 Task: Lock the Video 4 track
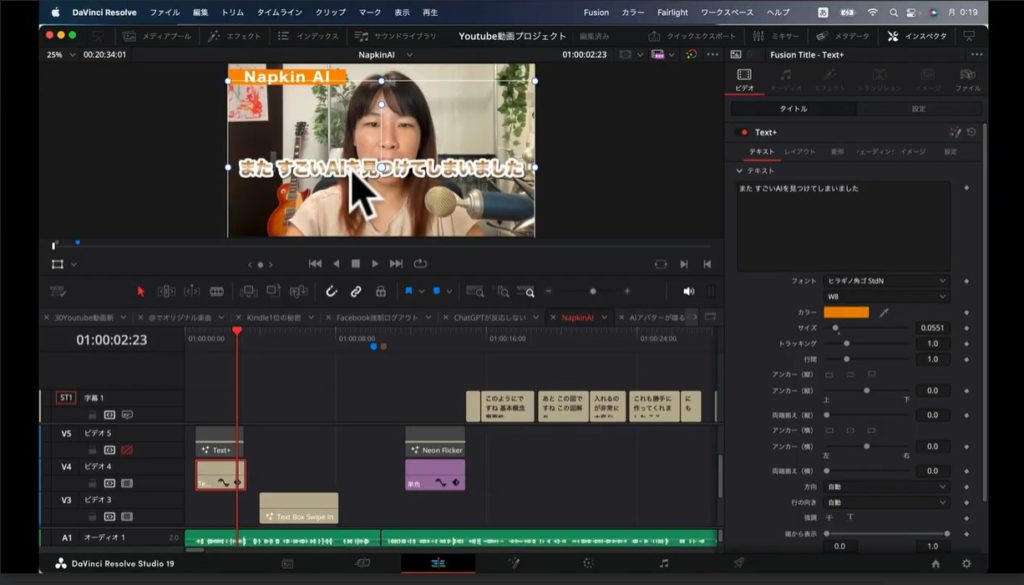(x=92, y=483)
